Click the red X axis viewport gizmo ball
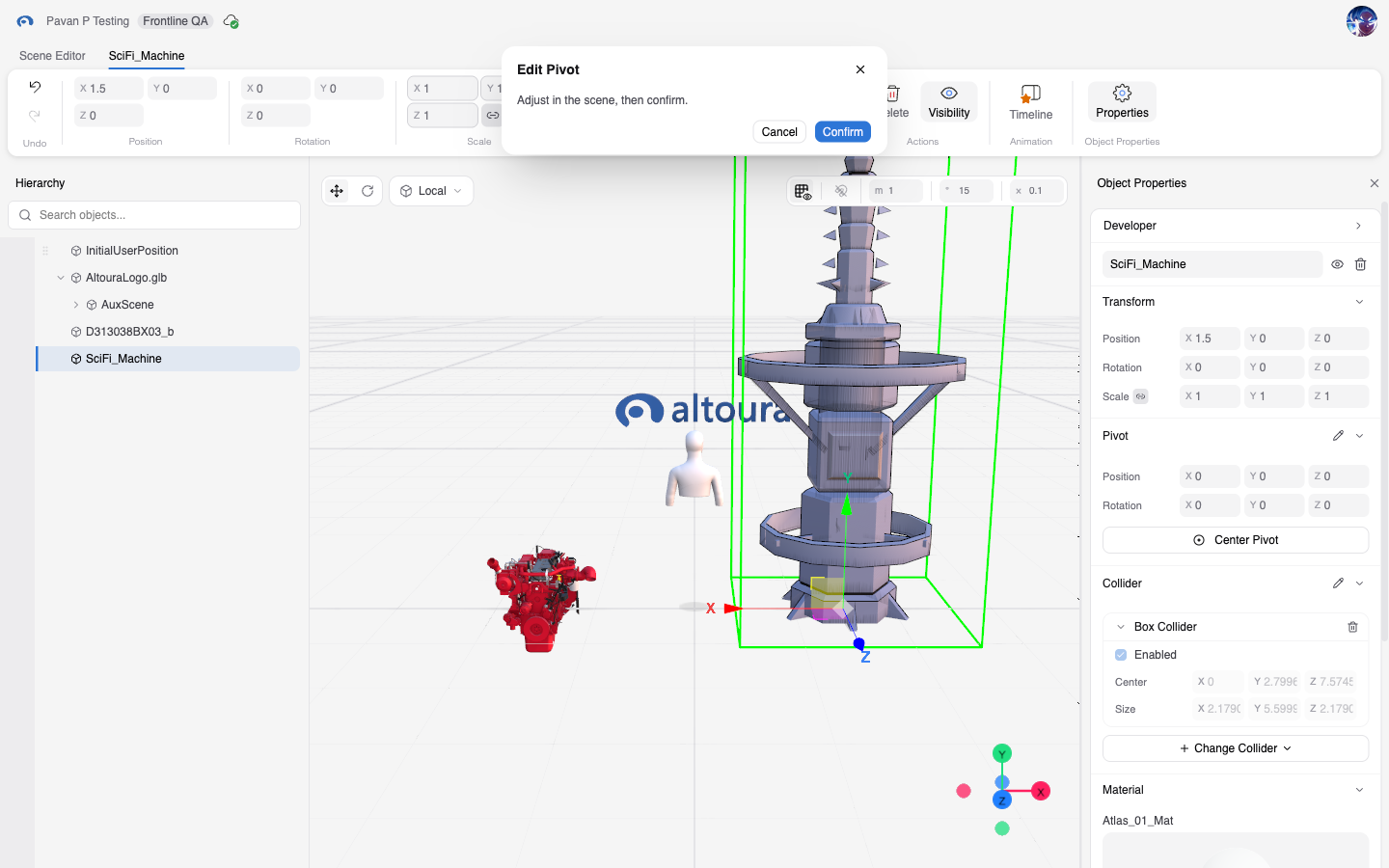The width and height of the screenshot is (1389, 868). tap(1041, 792)
